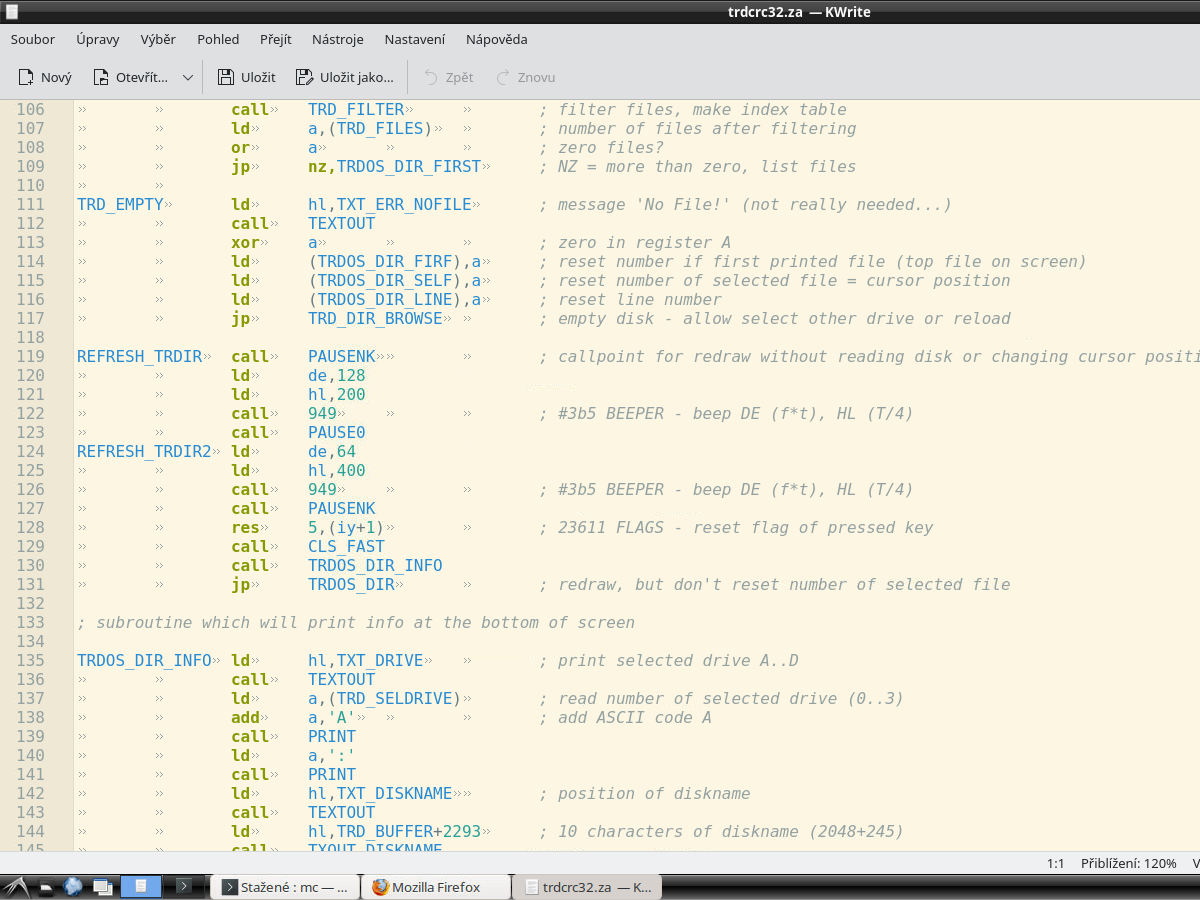Switch to the Stažené : mc taskbar window

point(285,887)
